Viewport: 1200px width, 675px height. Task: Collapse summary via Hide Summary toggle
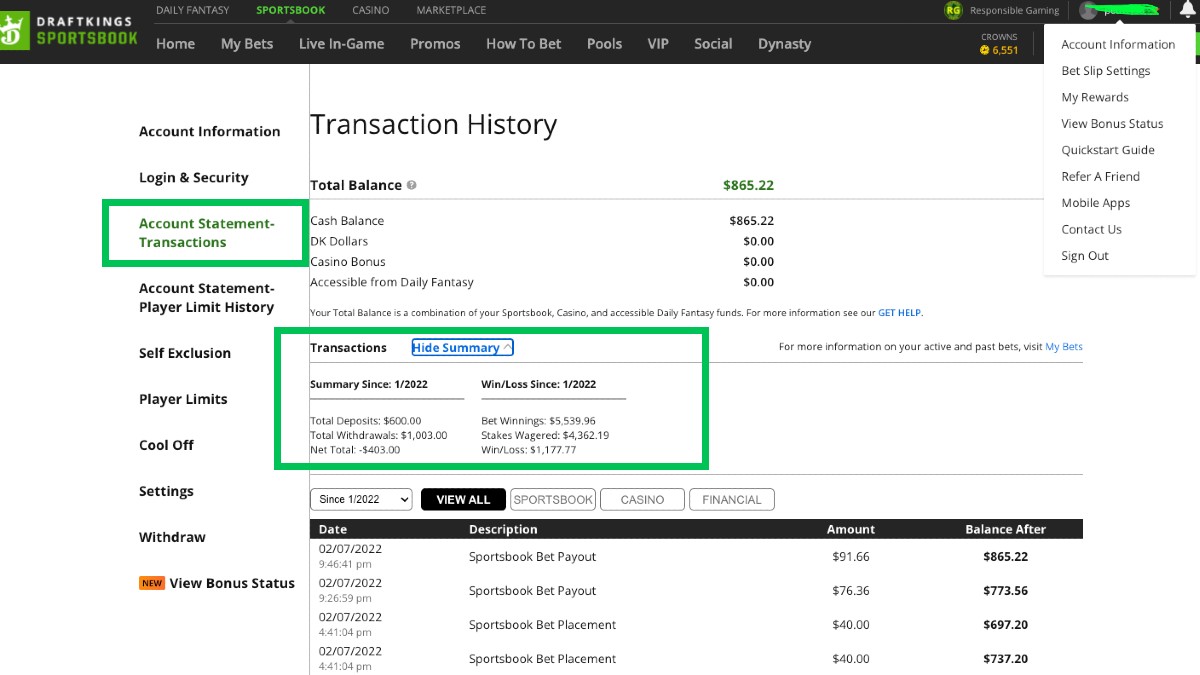pyautogui.click(x=462, y=347)
